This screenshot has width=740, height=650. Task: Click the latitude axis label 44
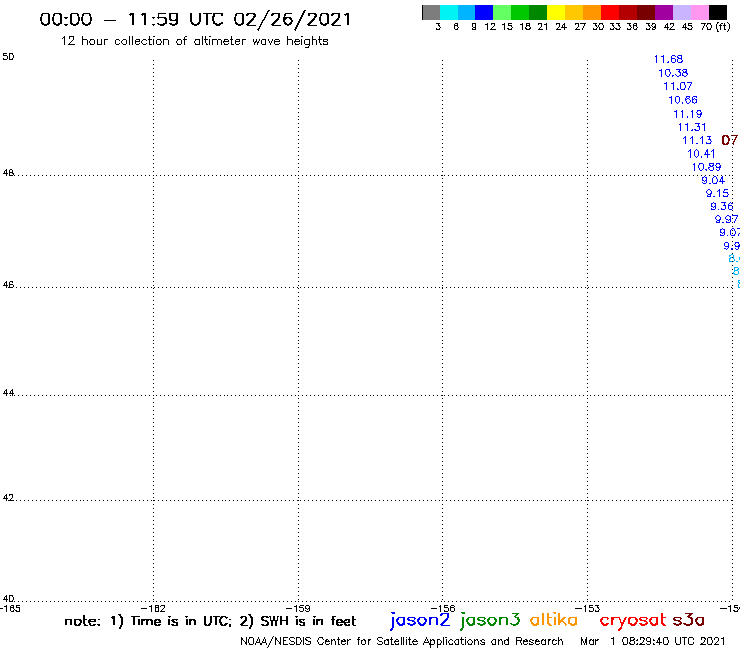tap(8, 393)
